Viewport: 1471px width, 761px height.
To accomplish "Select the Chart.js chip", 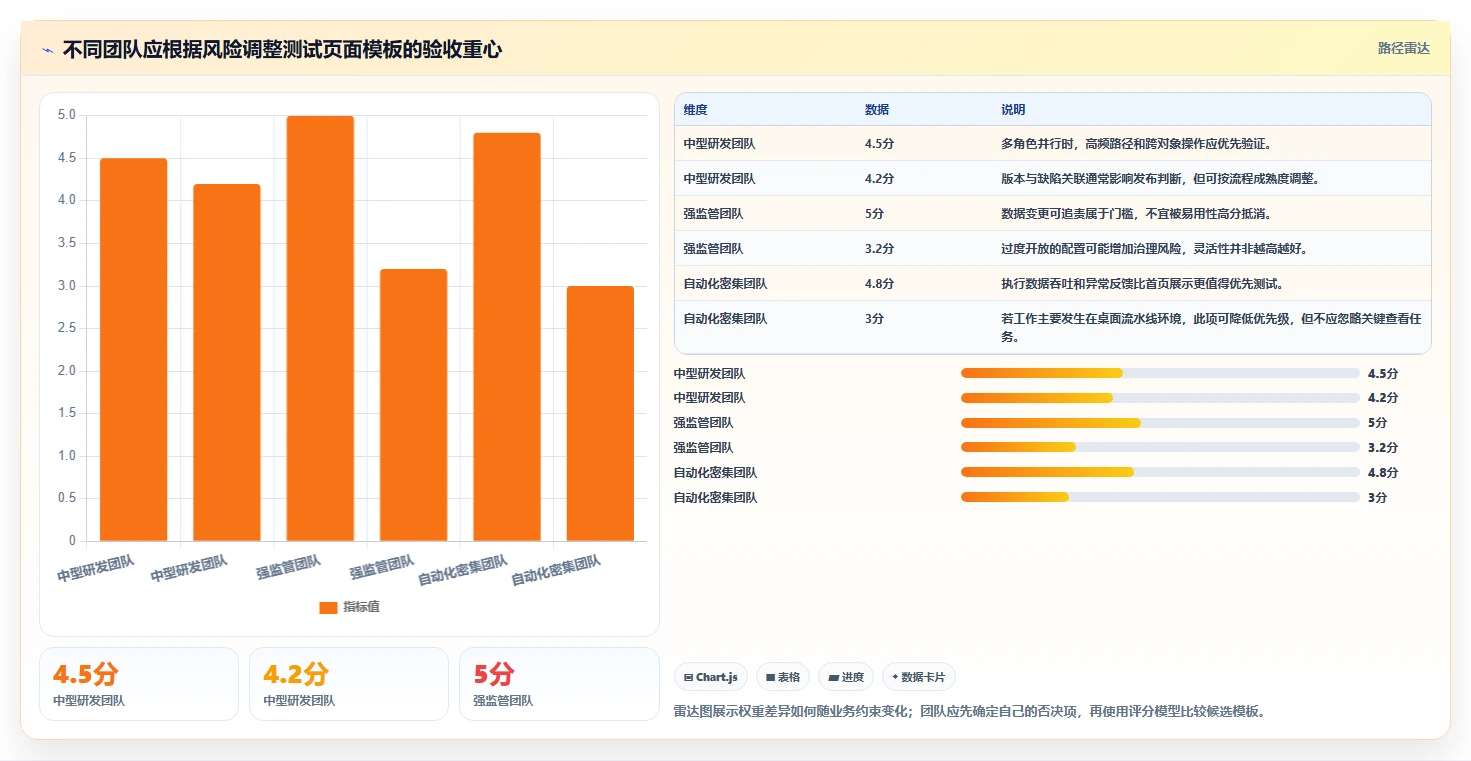I will point(711,677).
